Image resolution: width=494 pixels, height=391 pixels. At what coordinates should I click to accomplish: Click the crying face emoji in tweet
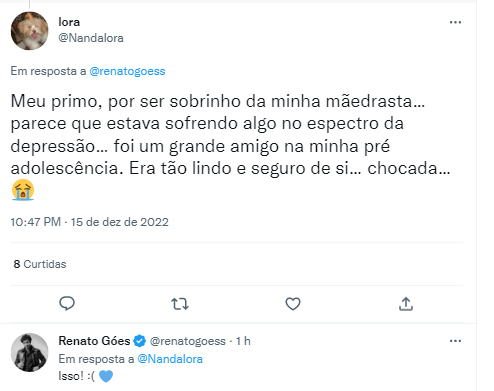click(x=23, y=190)
